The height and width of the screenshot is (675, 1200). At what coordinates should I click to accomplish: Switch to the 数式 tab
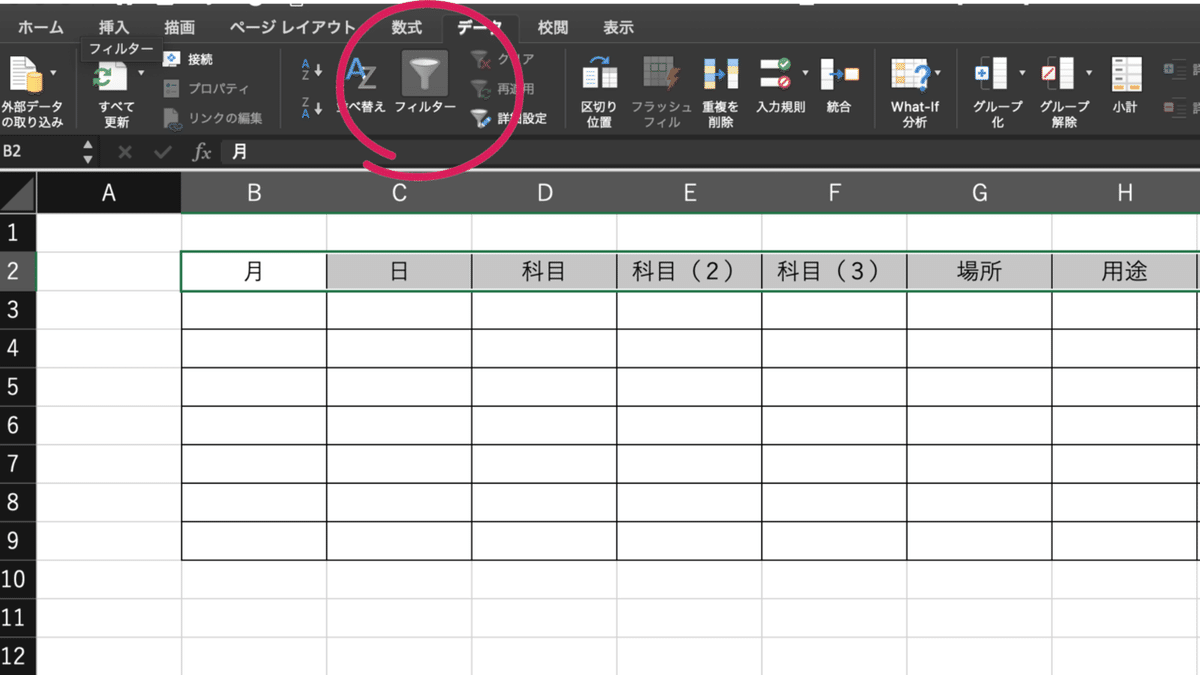click(x=407, y=28)
